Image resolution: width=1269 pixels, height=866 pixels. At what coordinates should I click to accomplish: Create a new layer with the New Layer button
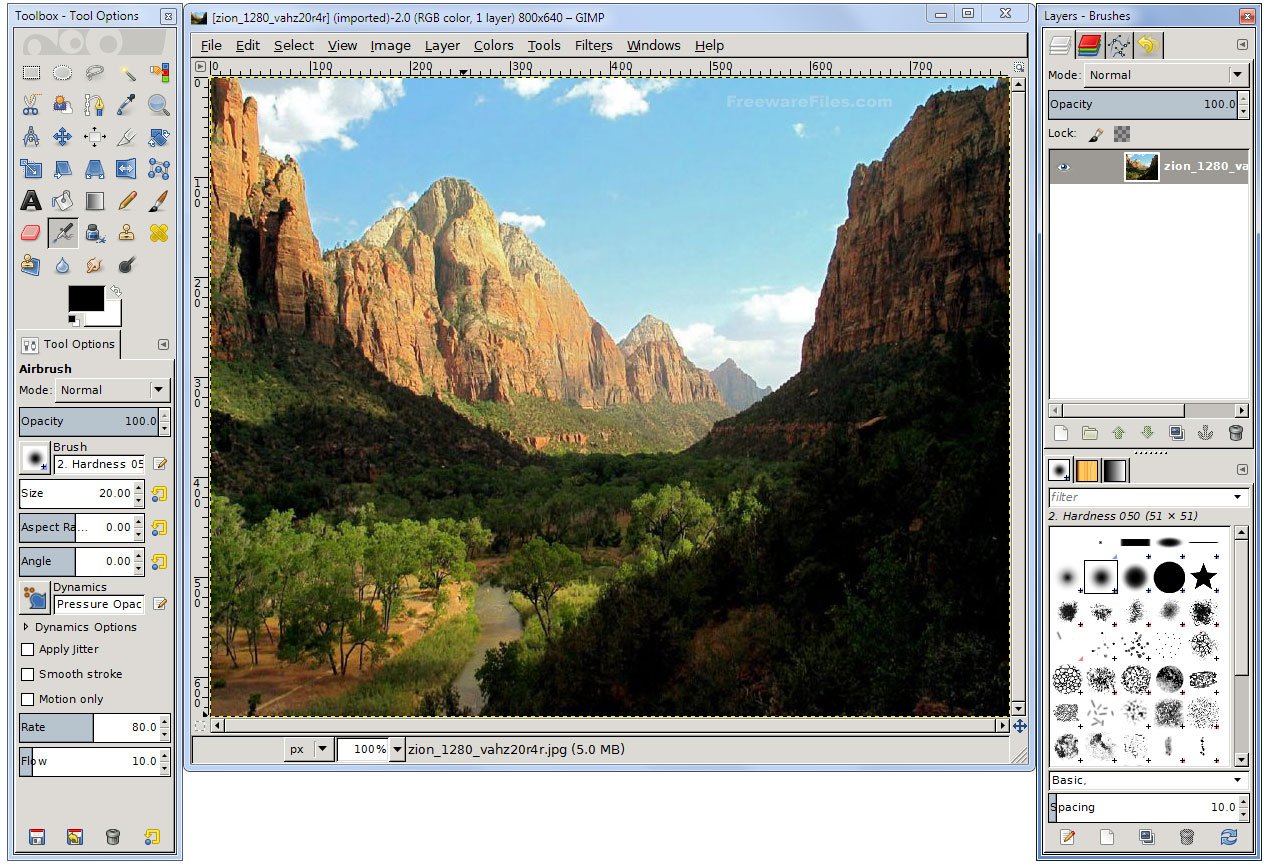click(x=1060, y=432)
